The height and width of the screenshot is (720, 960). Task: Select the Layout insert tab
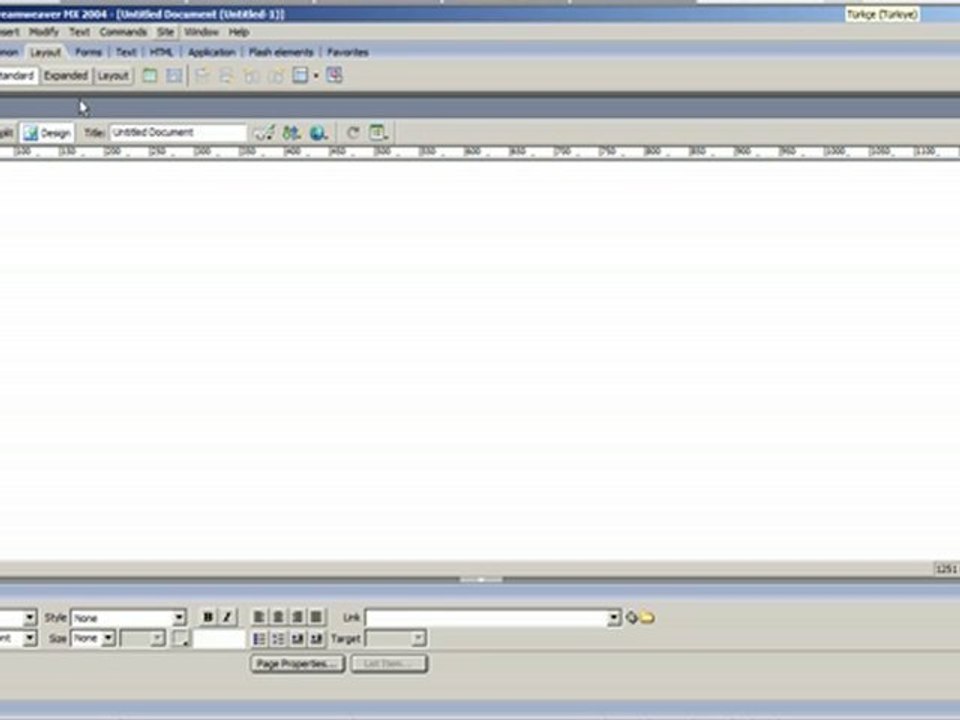(x=46, y=52)
